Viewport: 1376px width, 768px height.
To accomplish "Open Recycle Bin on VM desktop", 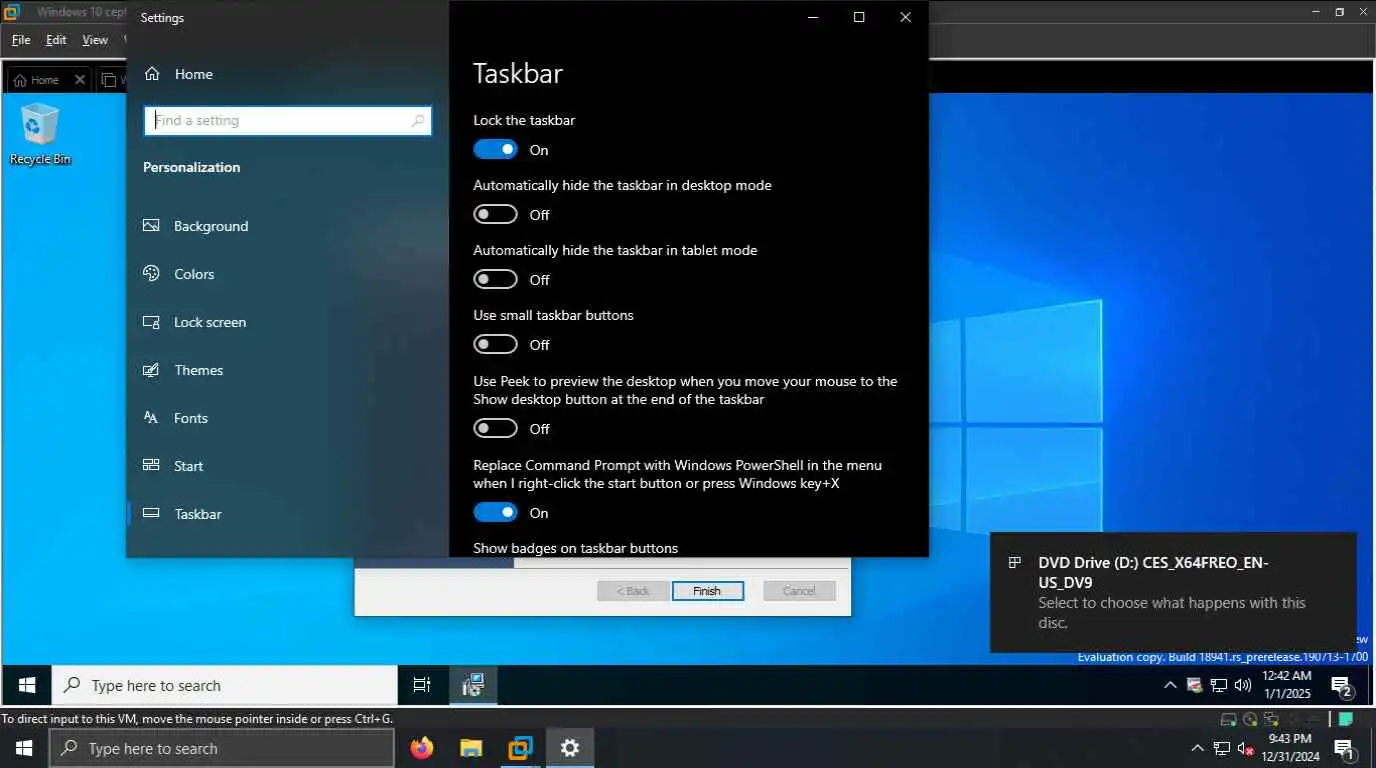I will [40, 134].
